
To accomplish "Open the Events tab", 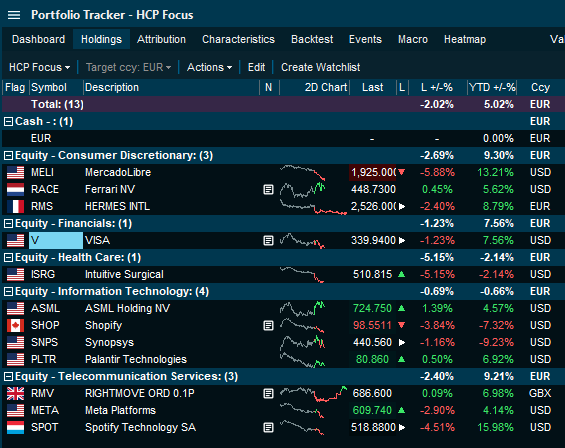I will click(365, 39).
